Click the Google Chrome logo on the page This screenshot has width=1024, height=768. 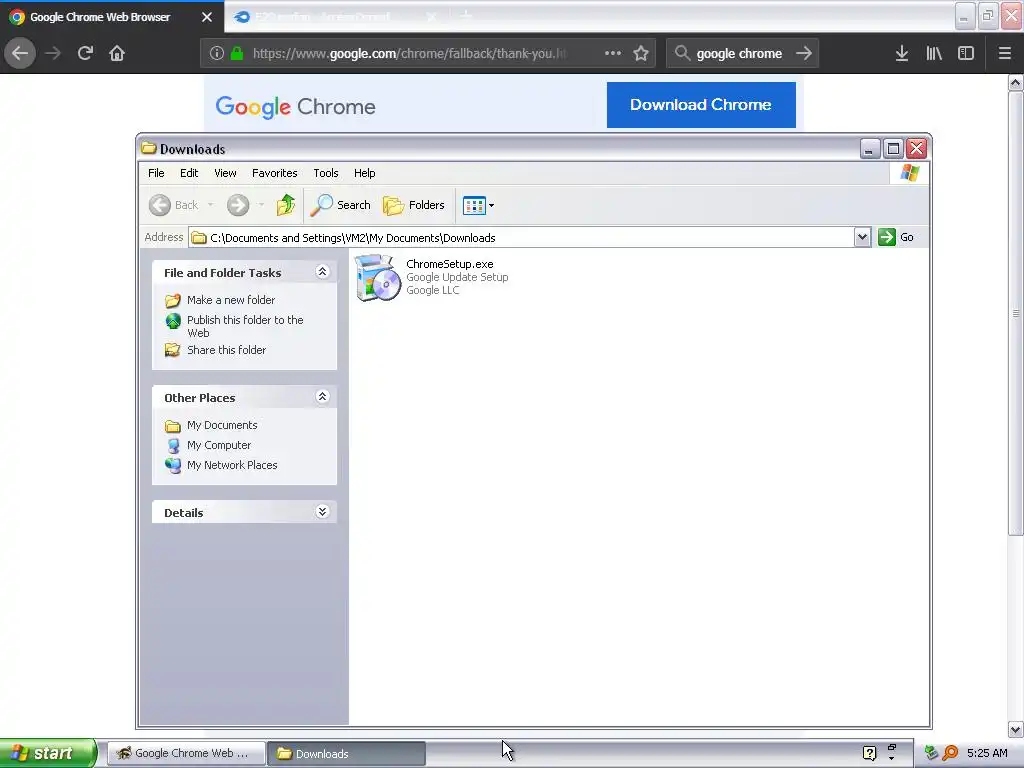(x=295, y=106)
